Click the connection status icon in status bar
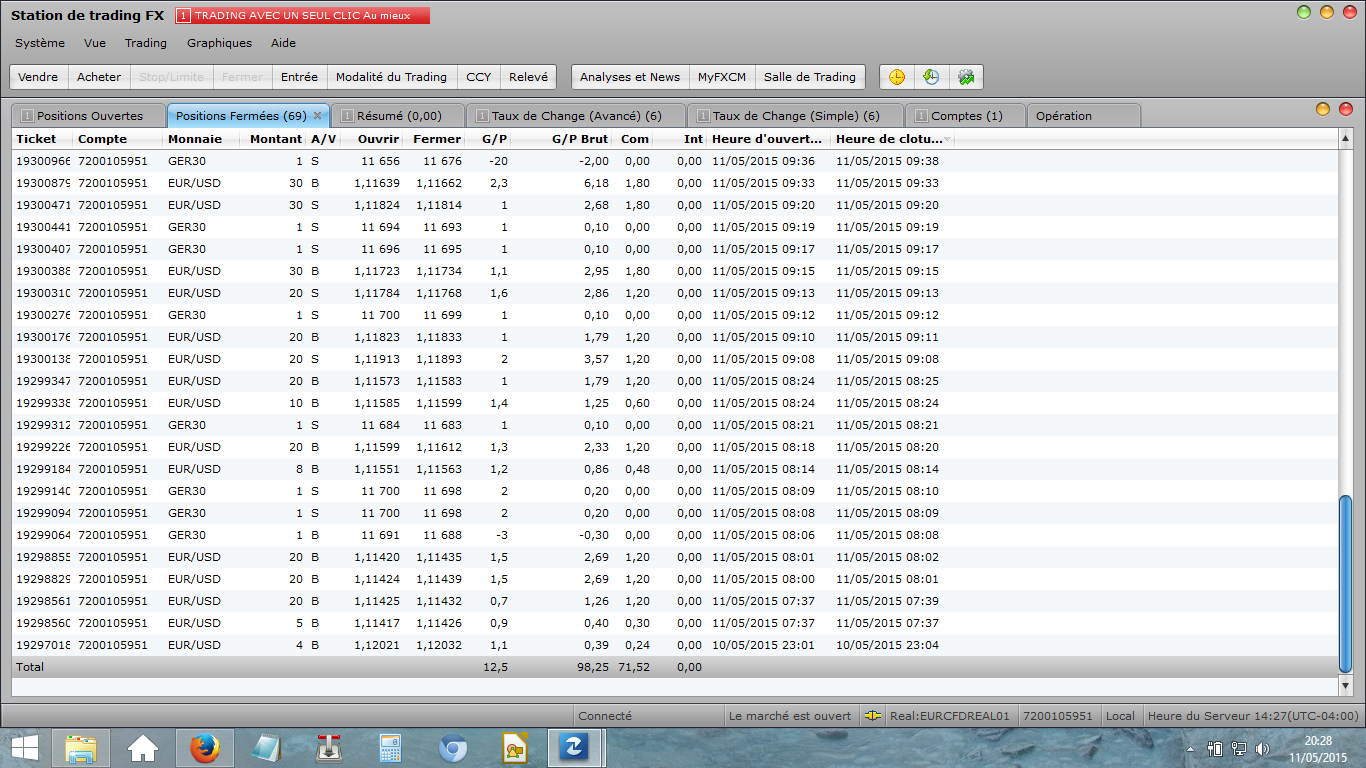1366x768 pixels. coord(873,716)
